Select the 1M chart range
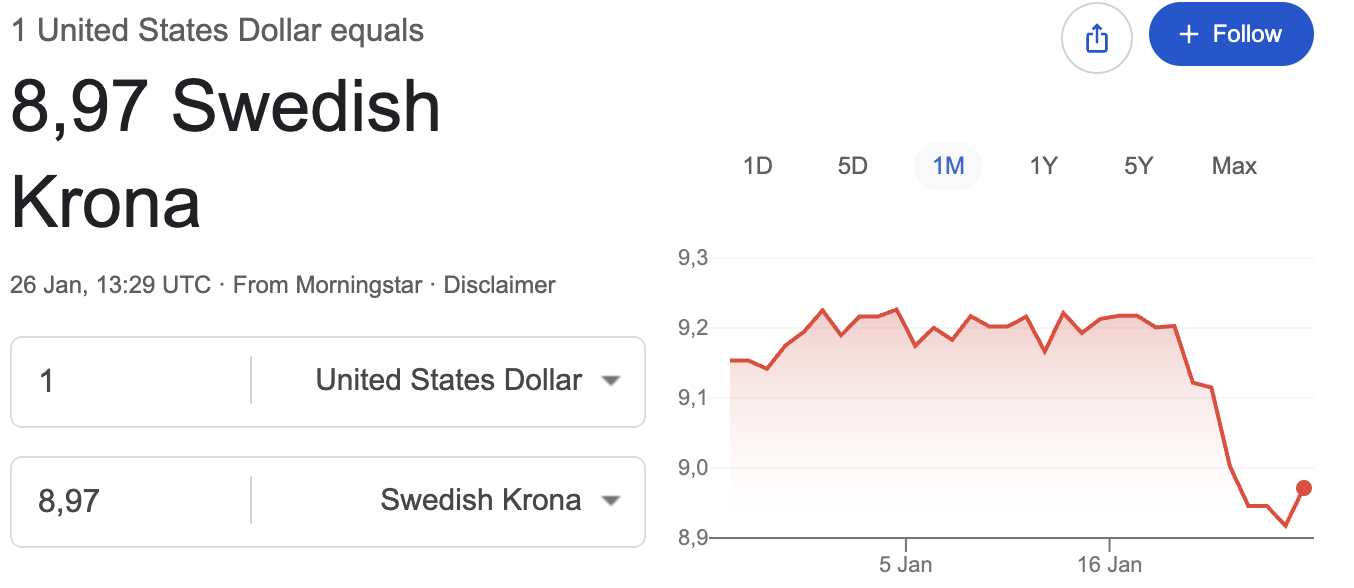The height and width of the screenshot is (588, 1354). click(x=948, y=166)
